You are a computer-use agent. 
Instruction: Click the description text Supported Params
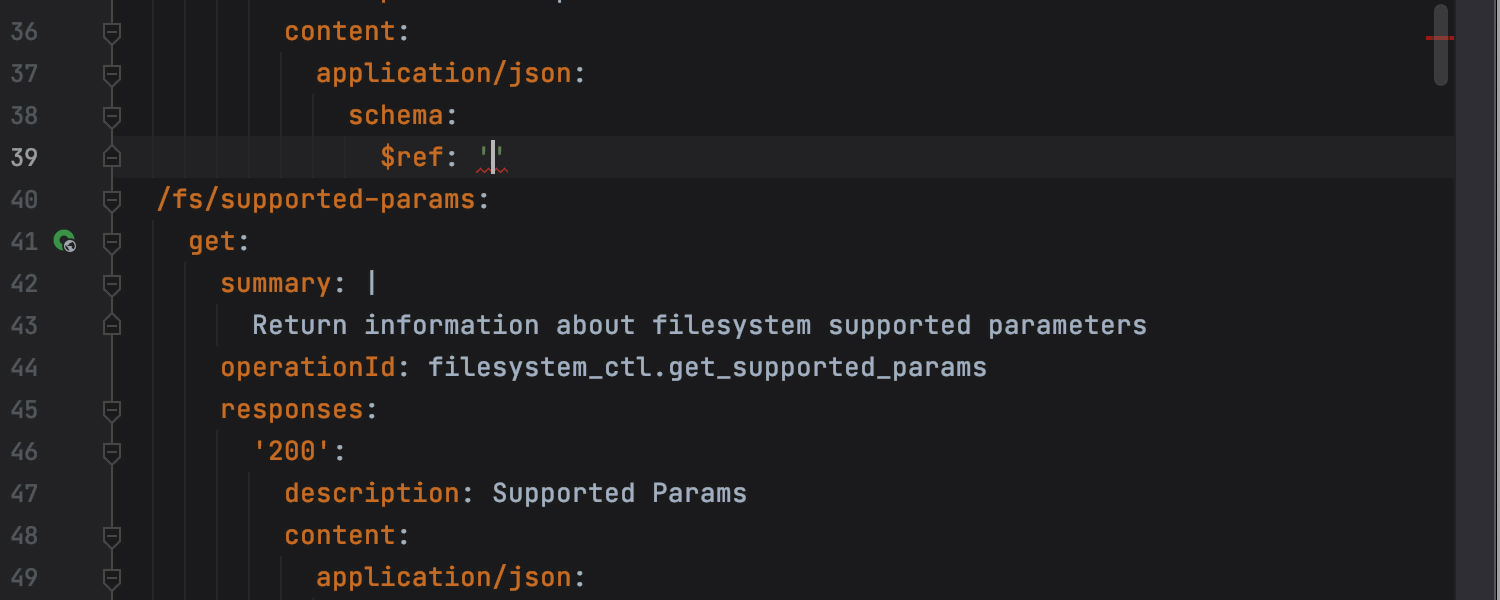tap(619, 493)
